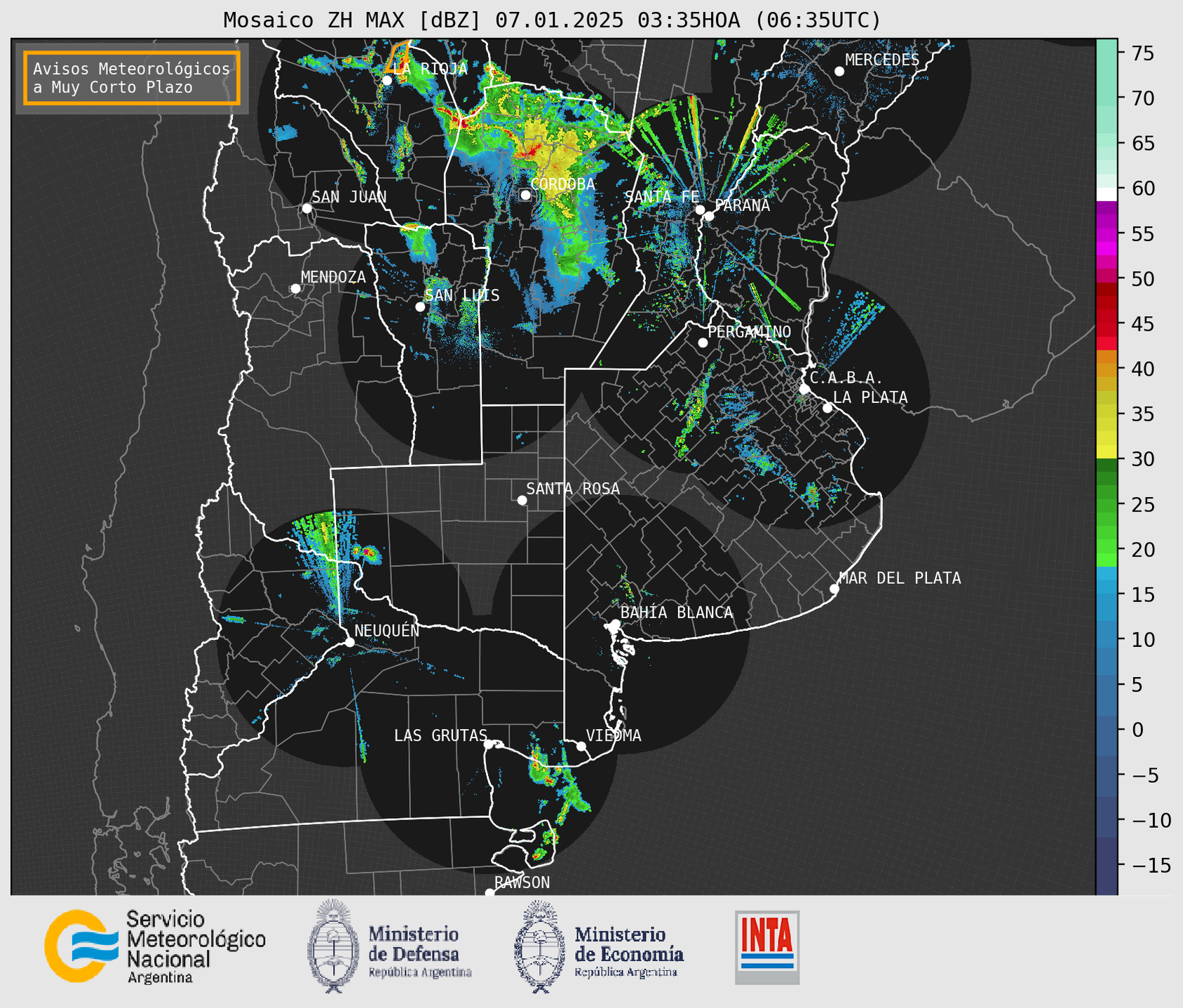Click the MAR DEL PLATA marker dot

click(x=834, y=589)
